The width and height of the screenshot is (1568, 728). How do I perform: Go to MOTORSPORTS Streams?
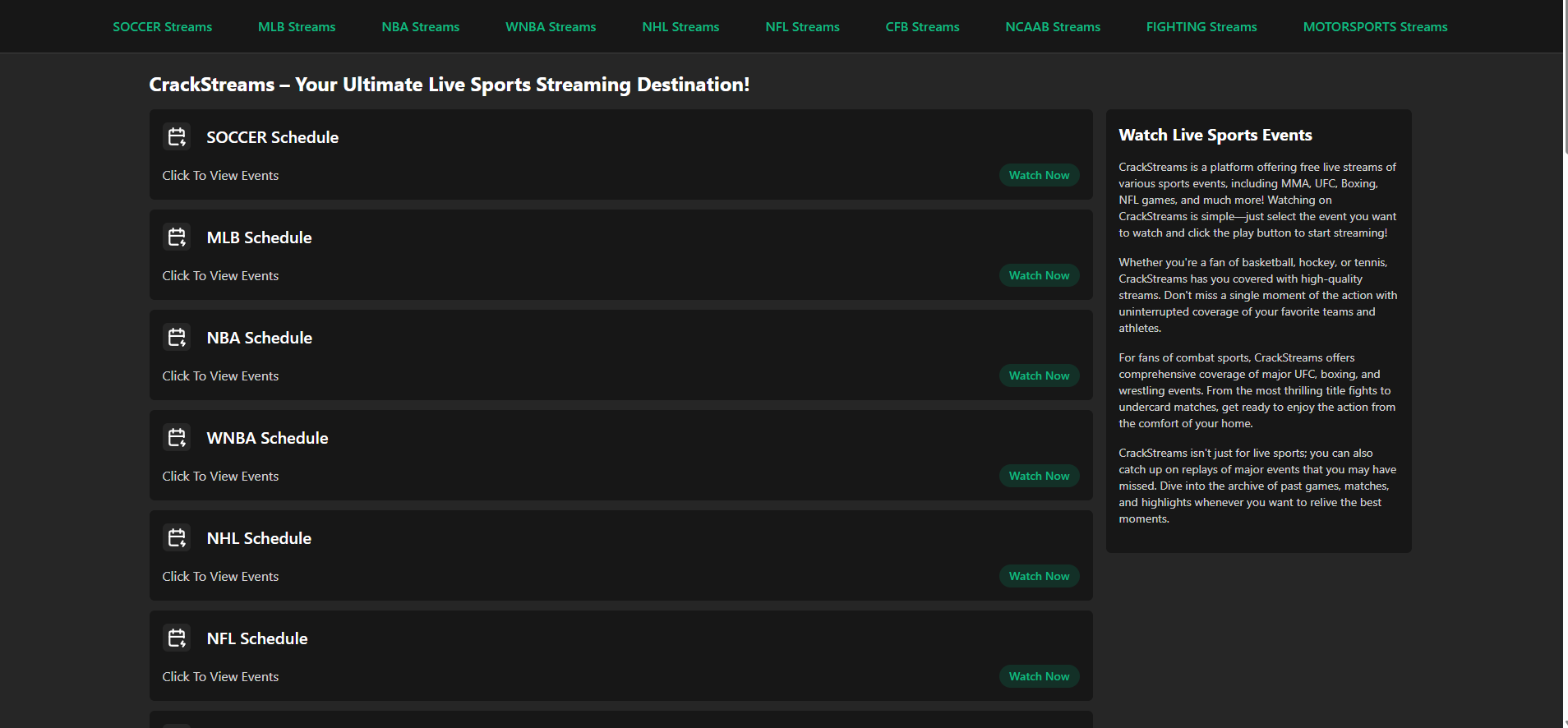click(x=1376, y=27)
